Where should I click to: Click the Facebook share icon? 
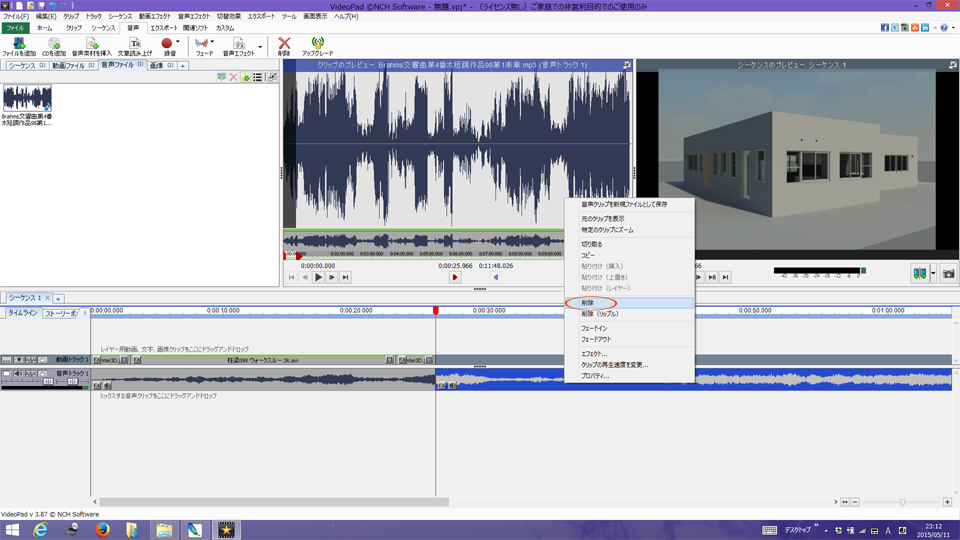(x=885, y=28)
